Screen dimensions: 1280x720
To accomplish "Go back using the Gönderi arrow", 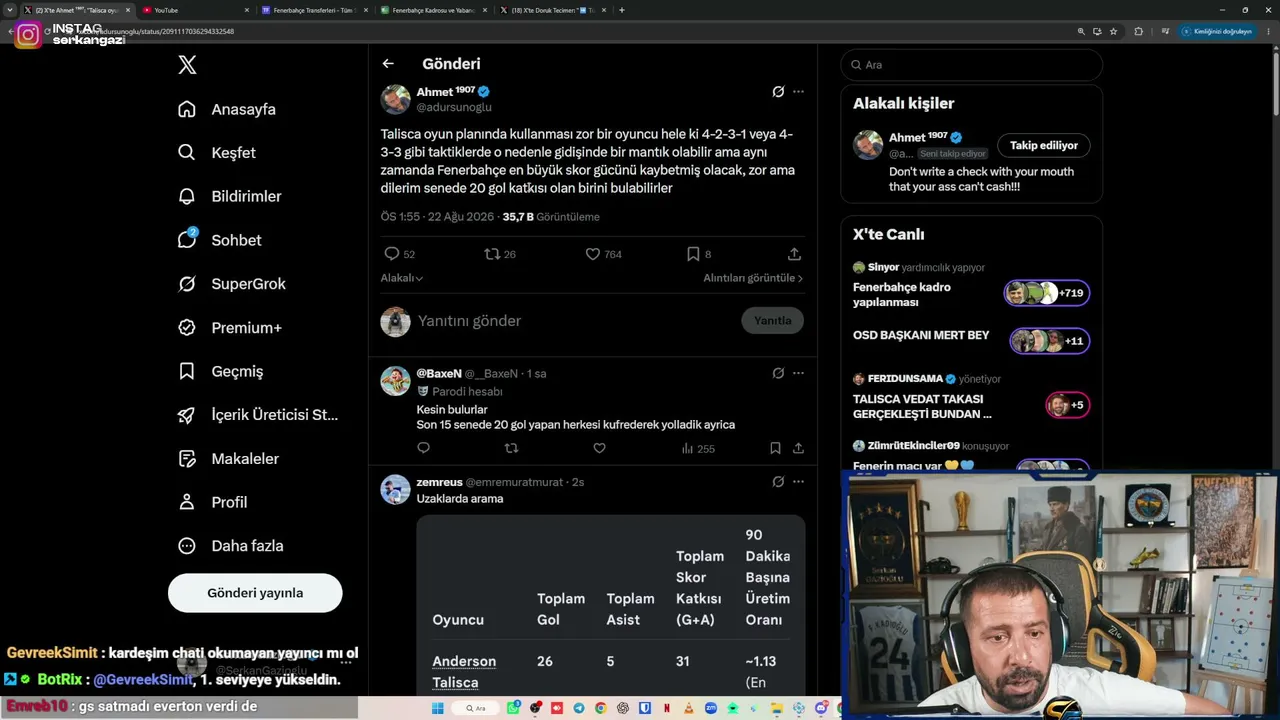I will [388, 64].
